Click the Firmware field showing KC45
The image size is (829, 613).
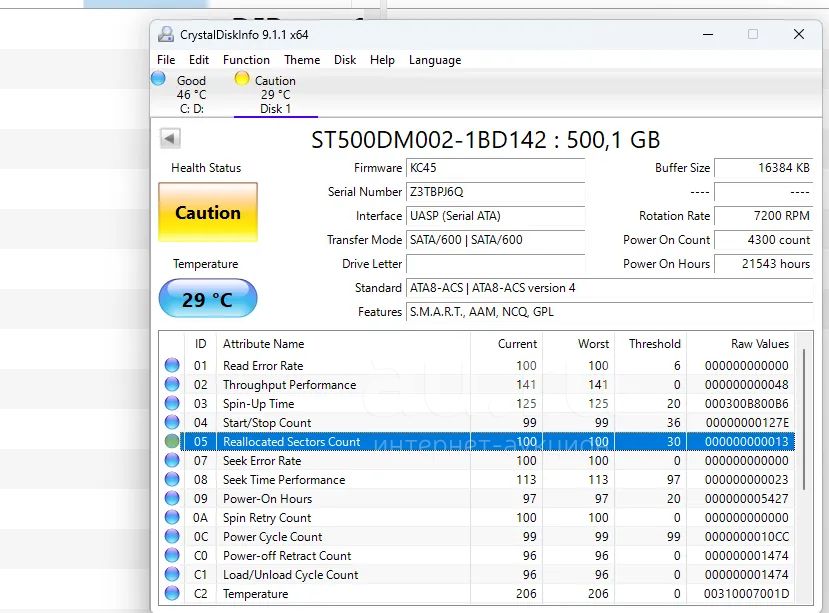pos(495,168)
